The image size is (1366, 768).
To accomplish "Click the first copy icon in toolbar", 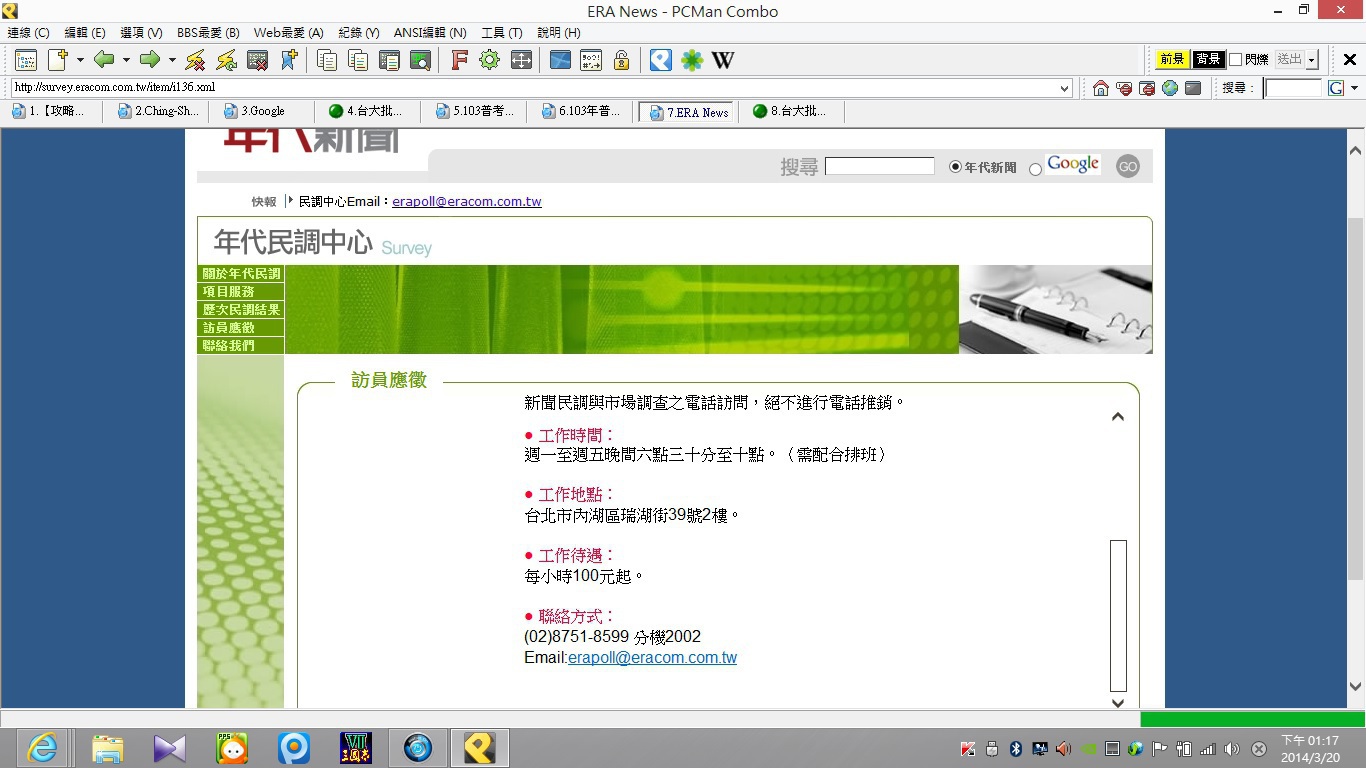I will [x=327, y=60].
